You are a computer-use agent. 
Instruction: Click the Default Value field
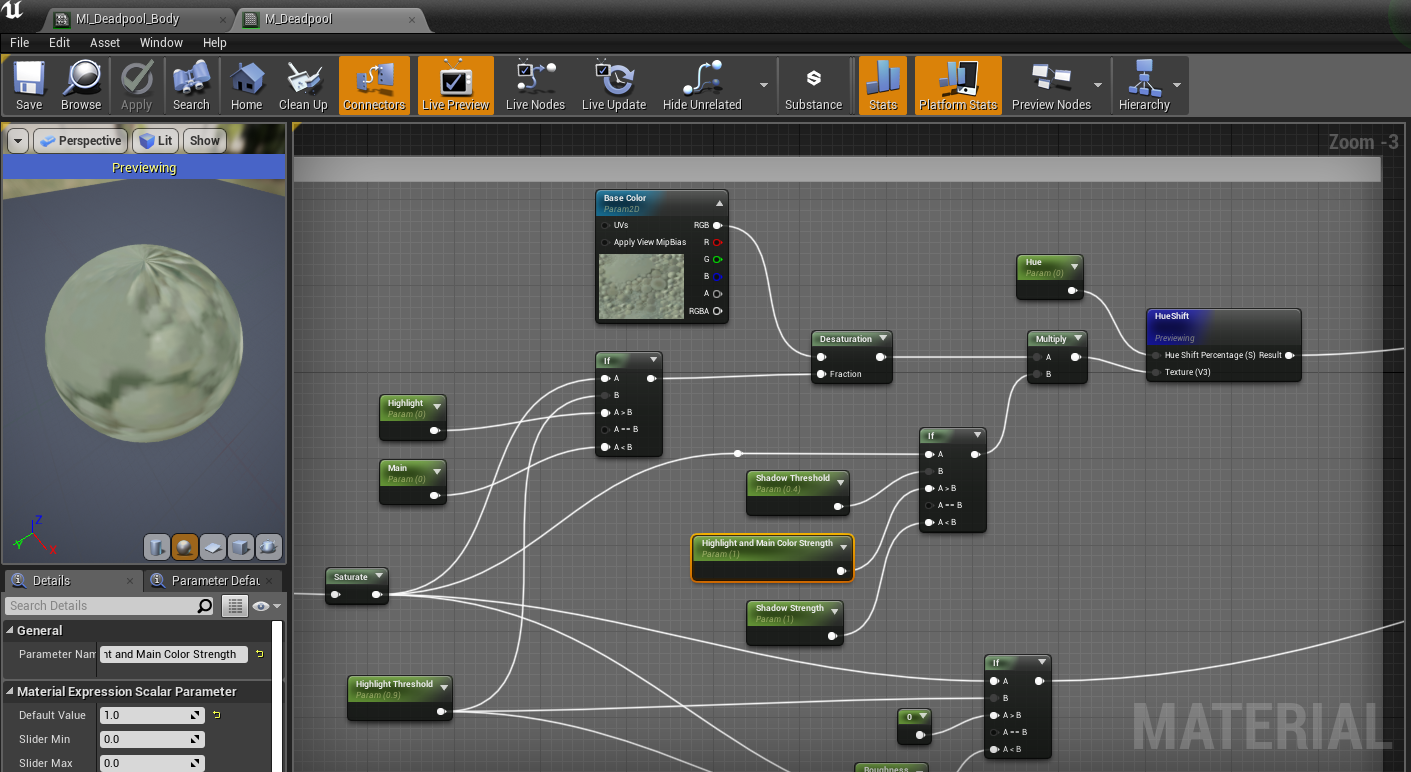[152, 715]
